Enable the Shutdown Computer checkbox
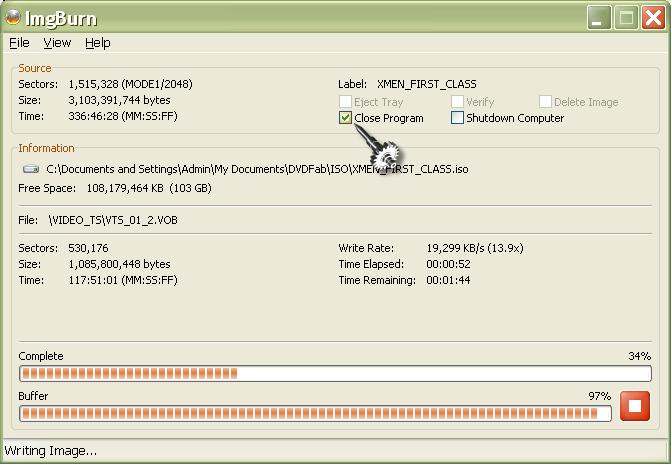Viewport: 671px width, 464px height. [x=457, y=118]
